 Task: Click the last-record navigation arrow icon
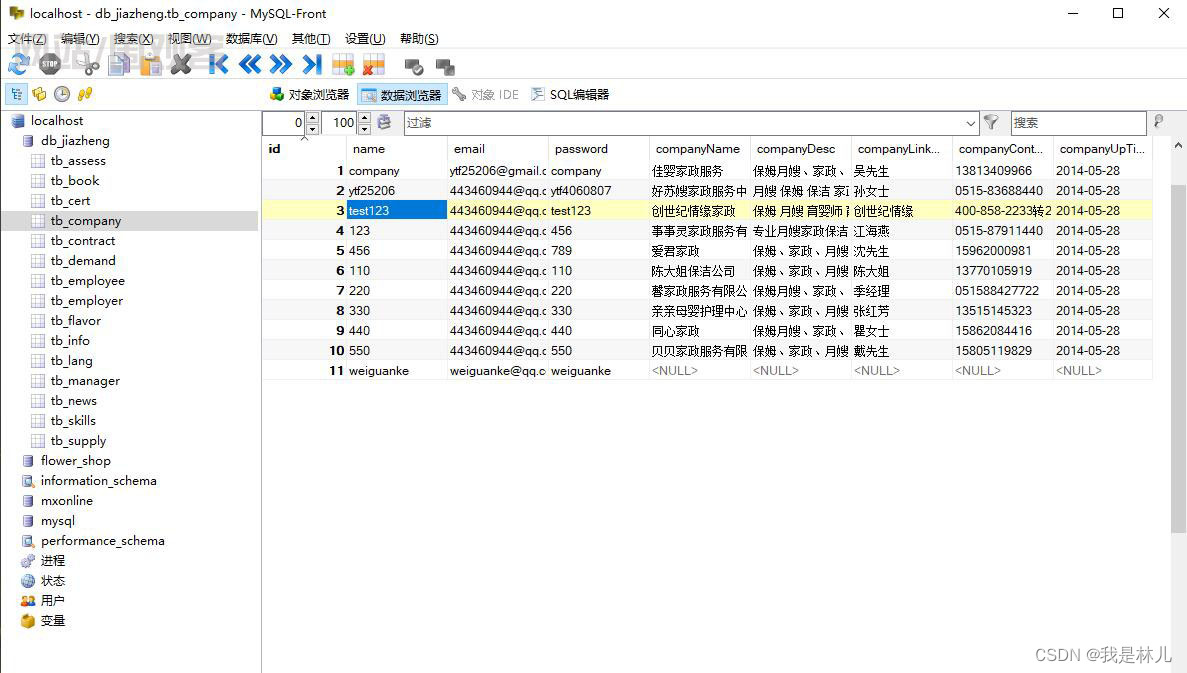(x=310, y=63)
